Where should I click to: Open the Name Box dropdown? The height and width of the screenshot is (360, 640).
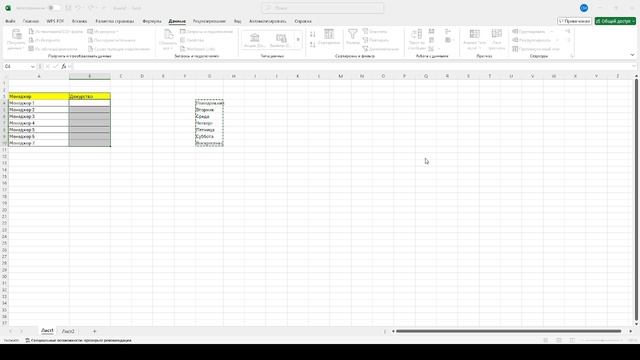click(x=32, y=67)
